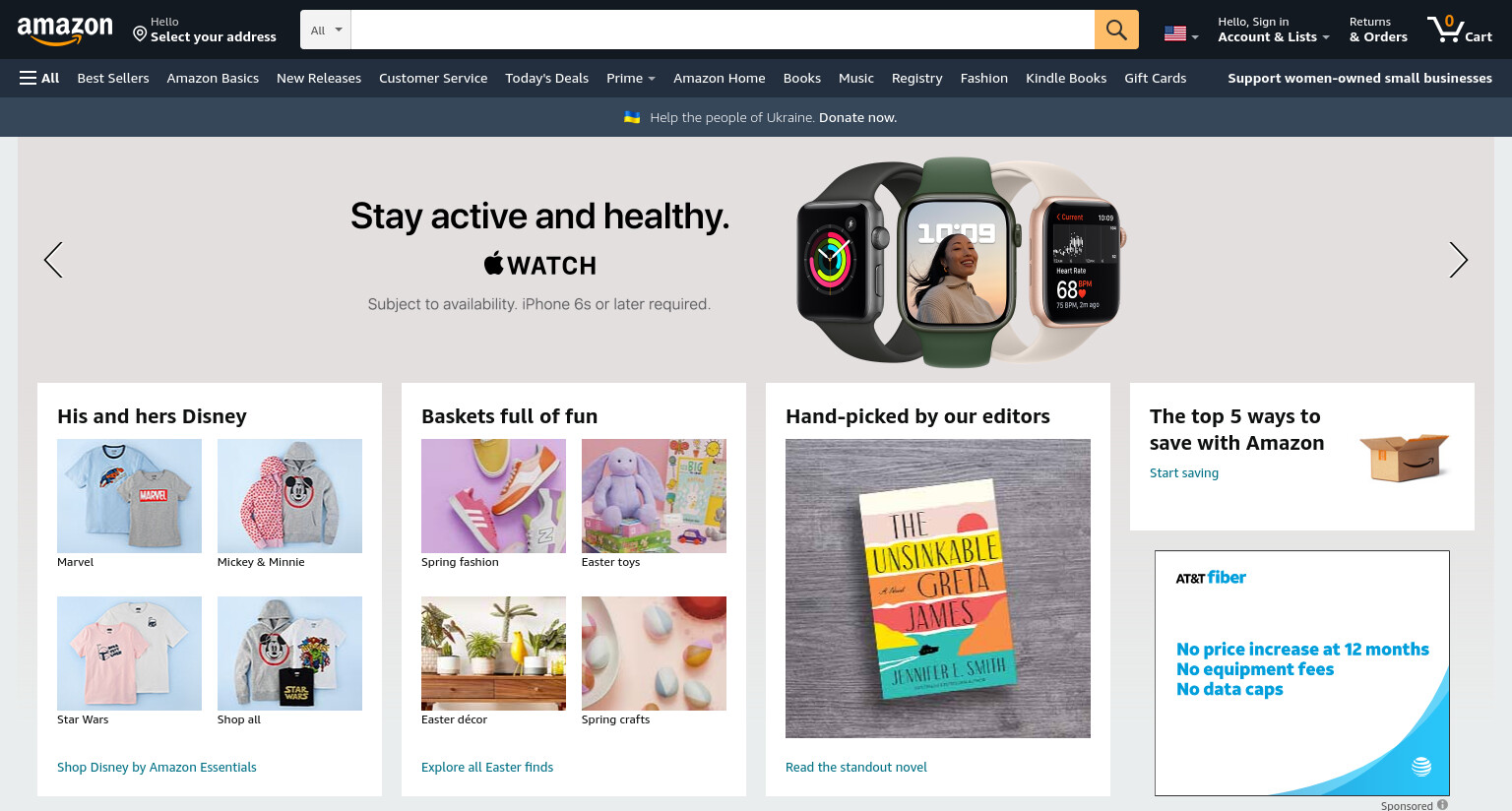Image resolution: width=1512 pixels, height=811 pixels.
Task: Open the US flag language selector
Action: (x=1181, y=33)
